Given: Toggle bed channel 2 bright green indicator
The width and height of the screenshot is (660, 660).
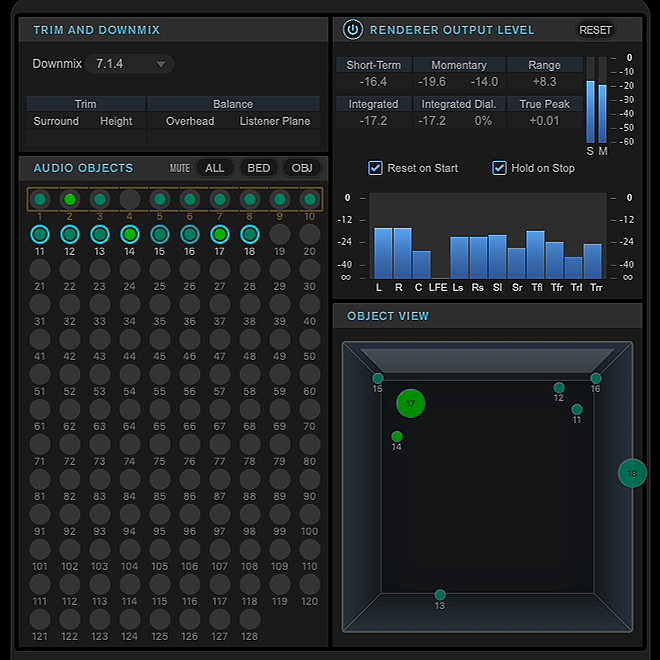Looking at the screenshot, I should click(x=70, y=199).
